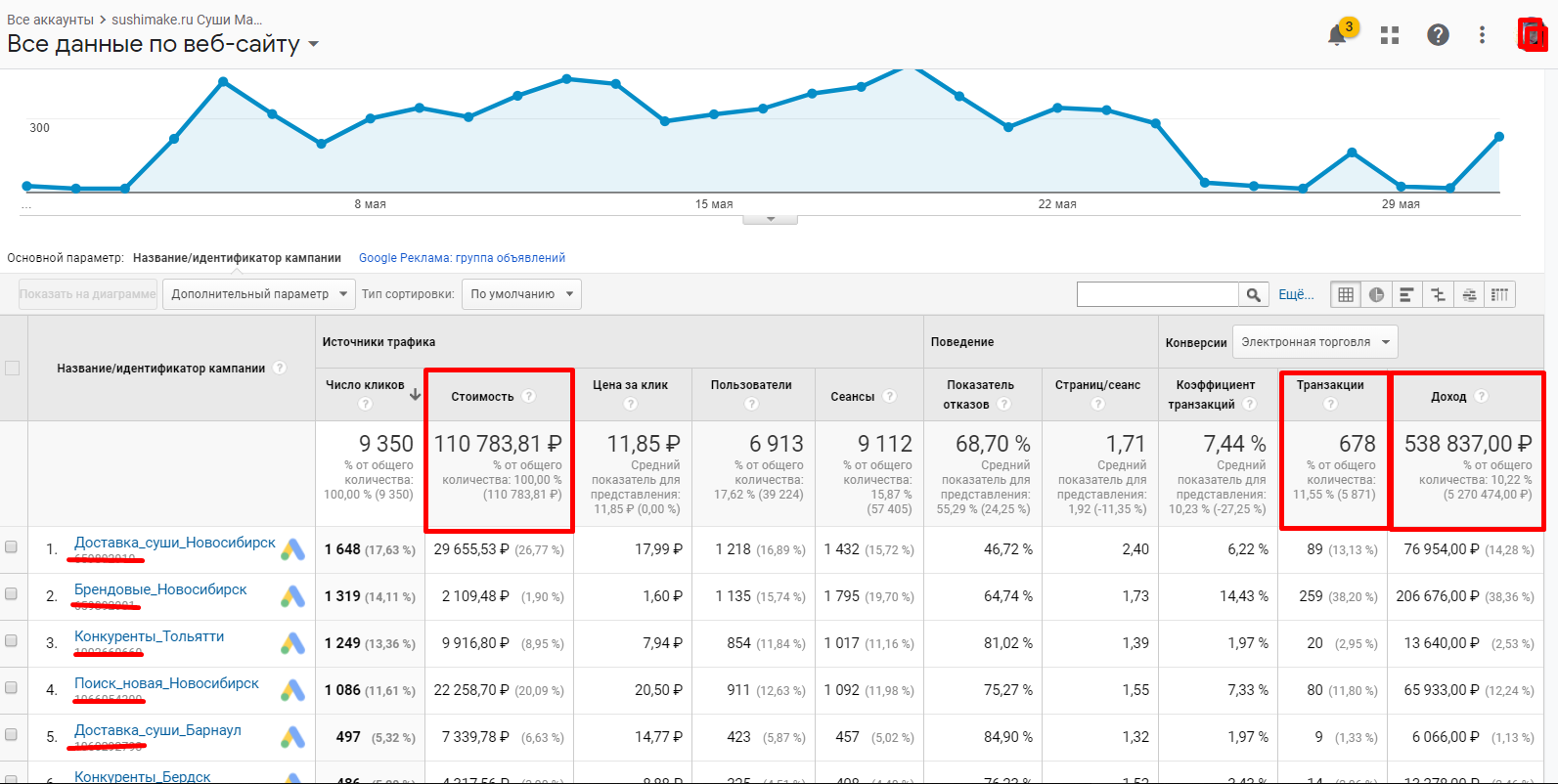Open the Google apps grid
This screenshot has width=1558, height=784.
[1390, 35]
